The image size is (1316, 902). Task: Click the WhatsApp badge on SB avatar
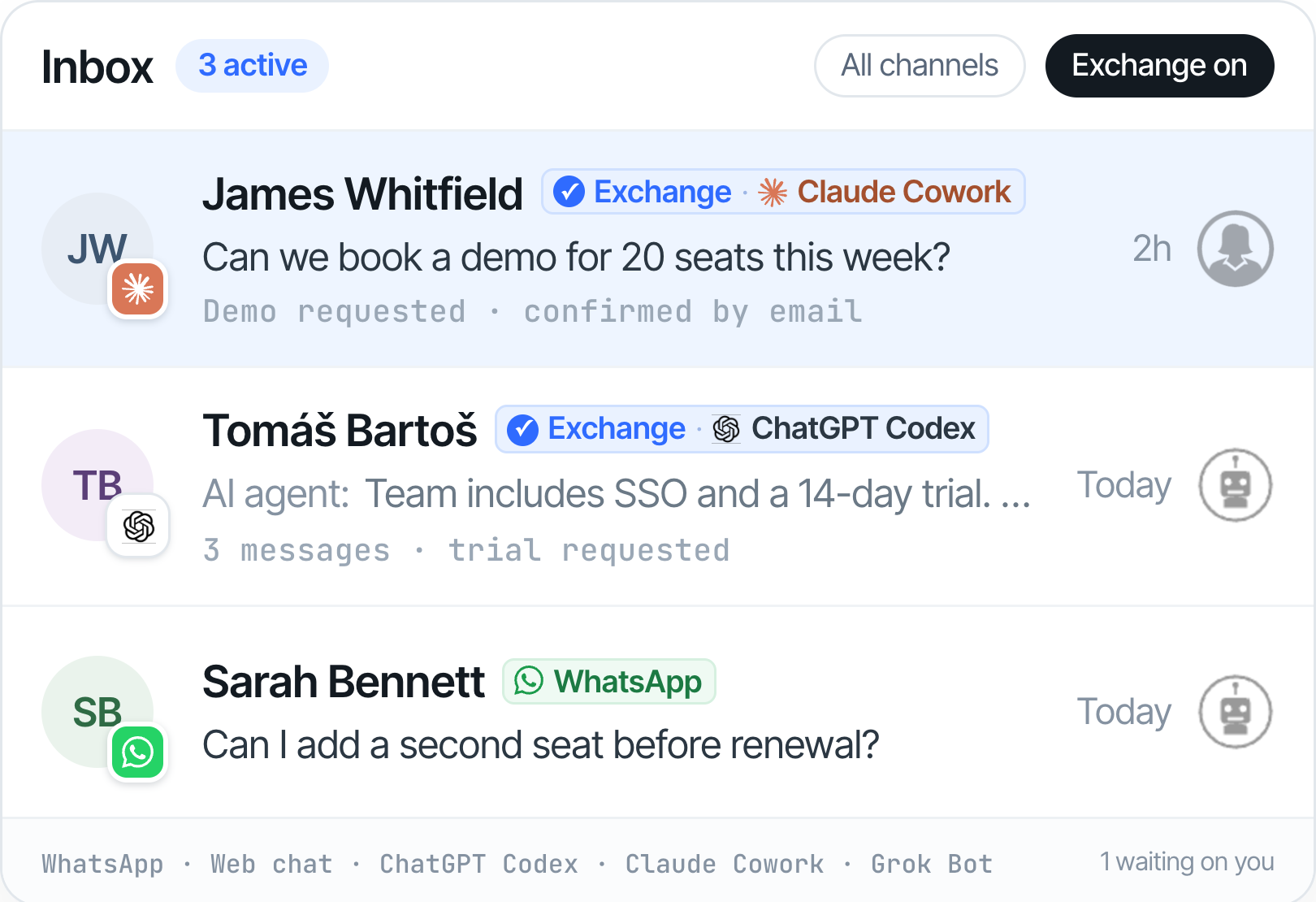click(138, 752)
